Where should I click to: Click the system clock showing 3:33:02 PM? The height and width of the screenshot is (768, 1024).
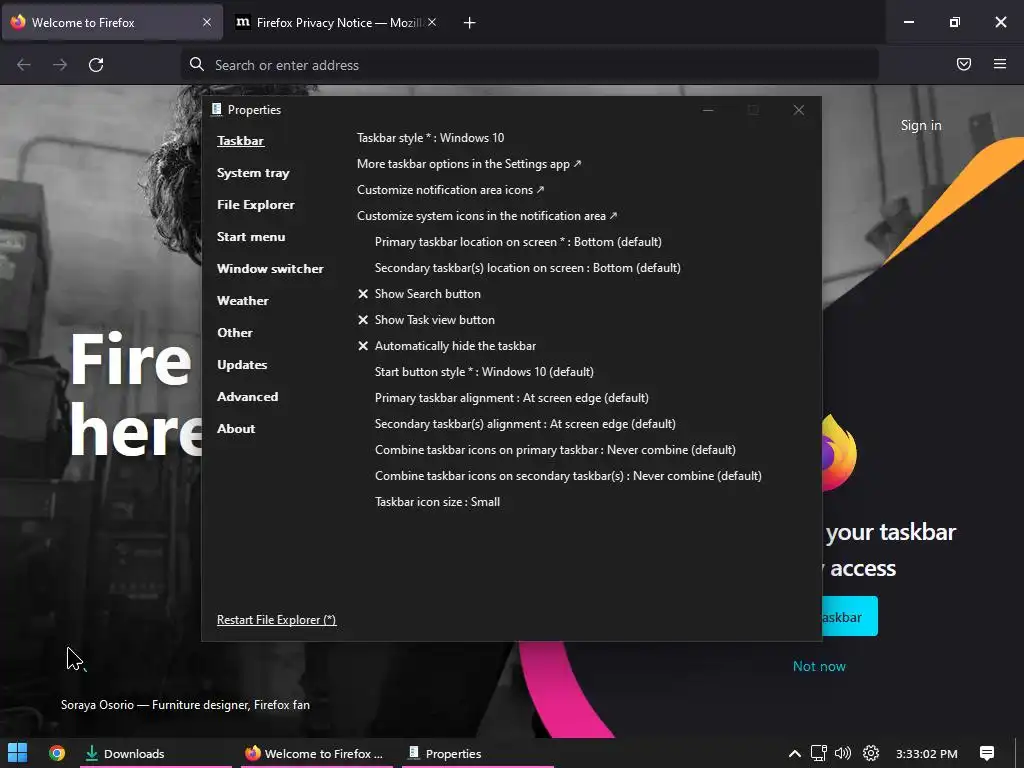pyautogui.click(x=927, y=754)
